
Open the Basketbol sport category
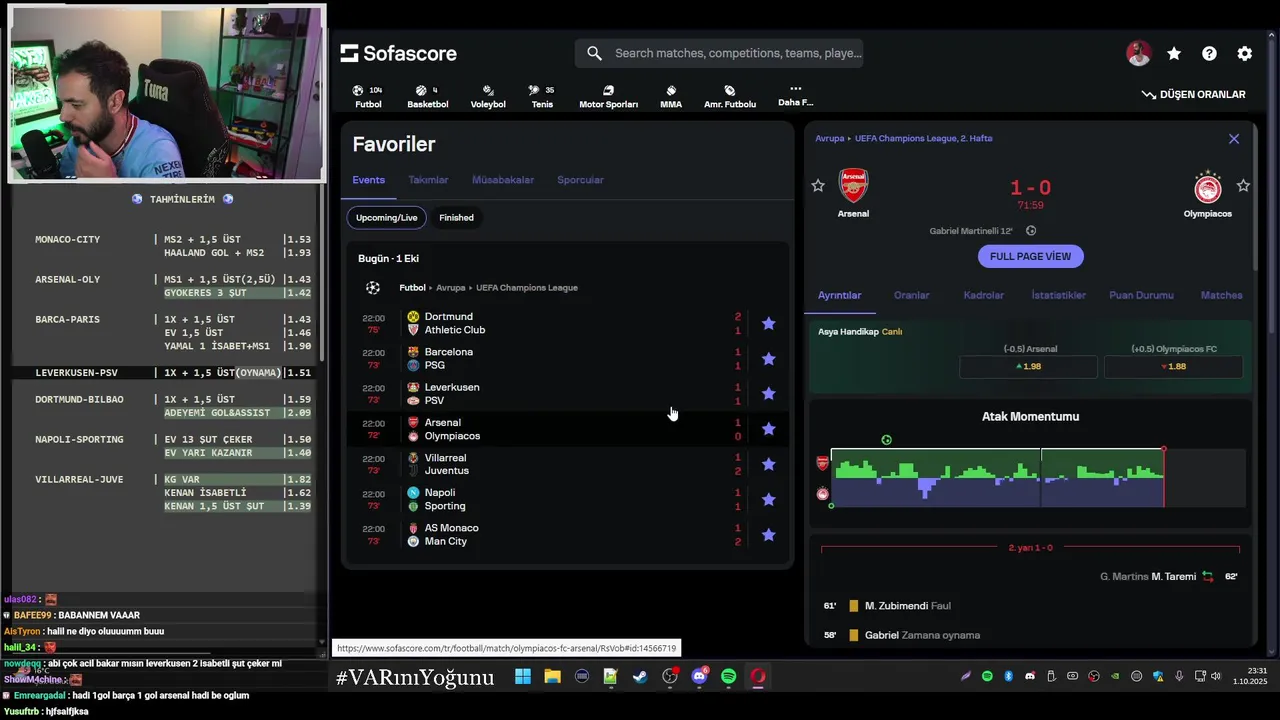click(x=427, y=96)
